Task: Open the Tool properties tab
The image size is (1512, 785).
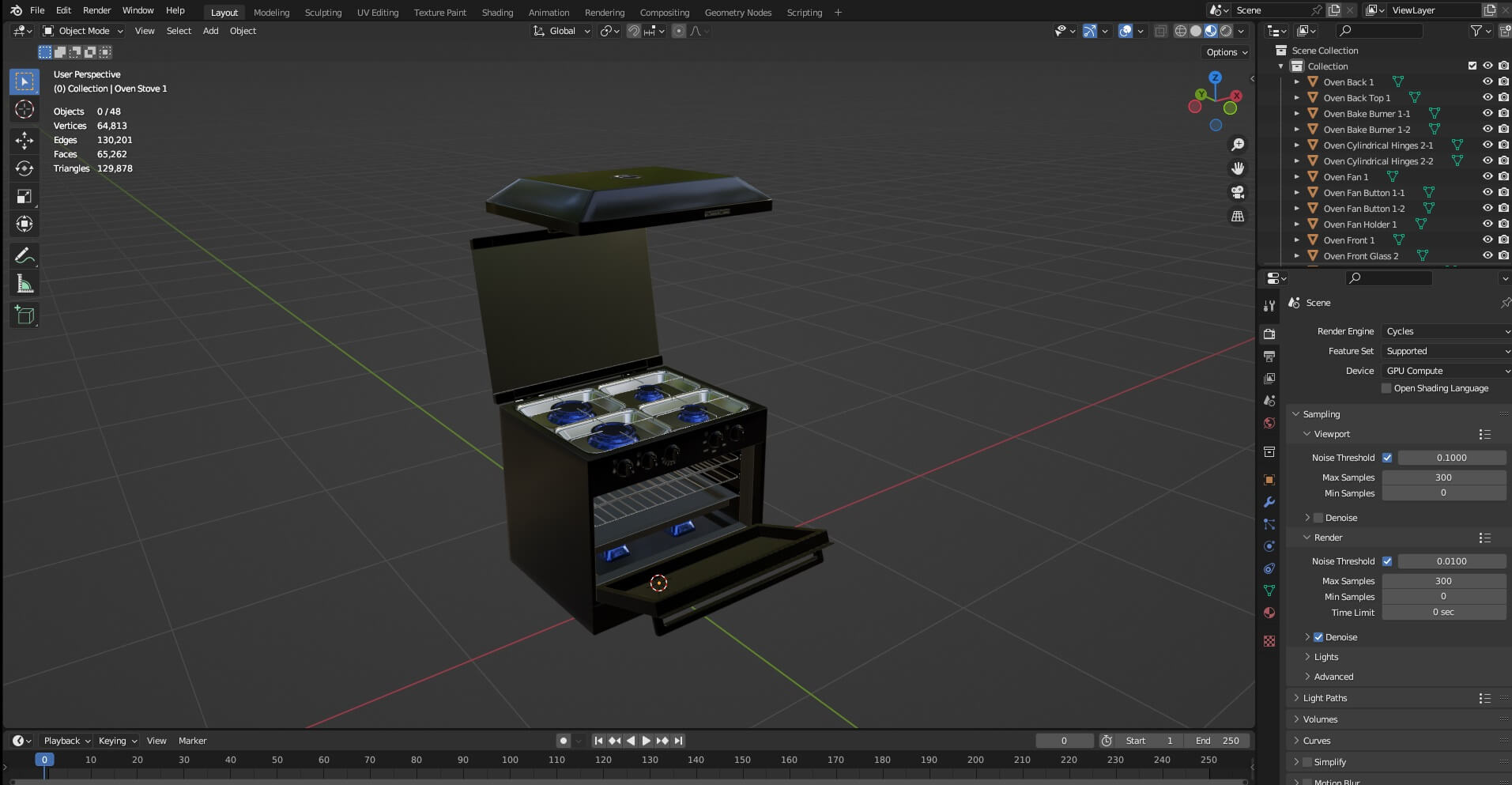Action: click(1269, 305)
